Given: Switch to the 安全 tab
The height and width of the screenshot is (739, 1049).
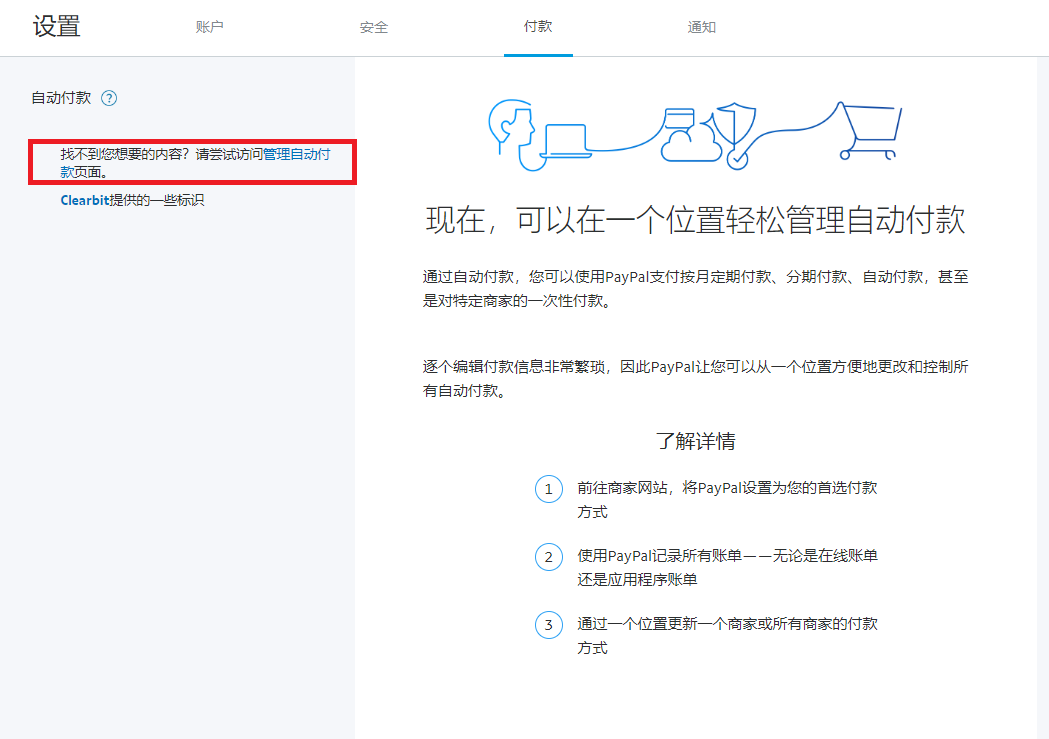Looking at the screenshot, I should tap(373, 27).
